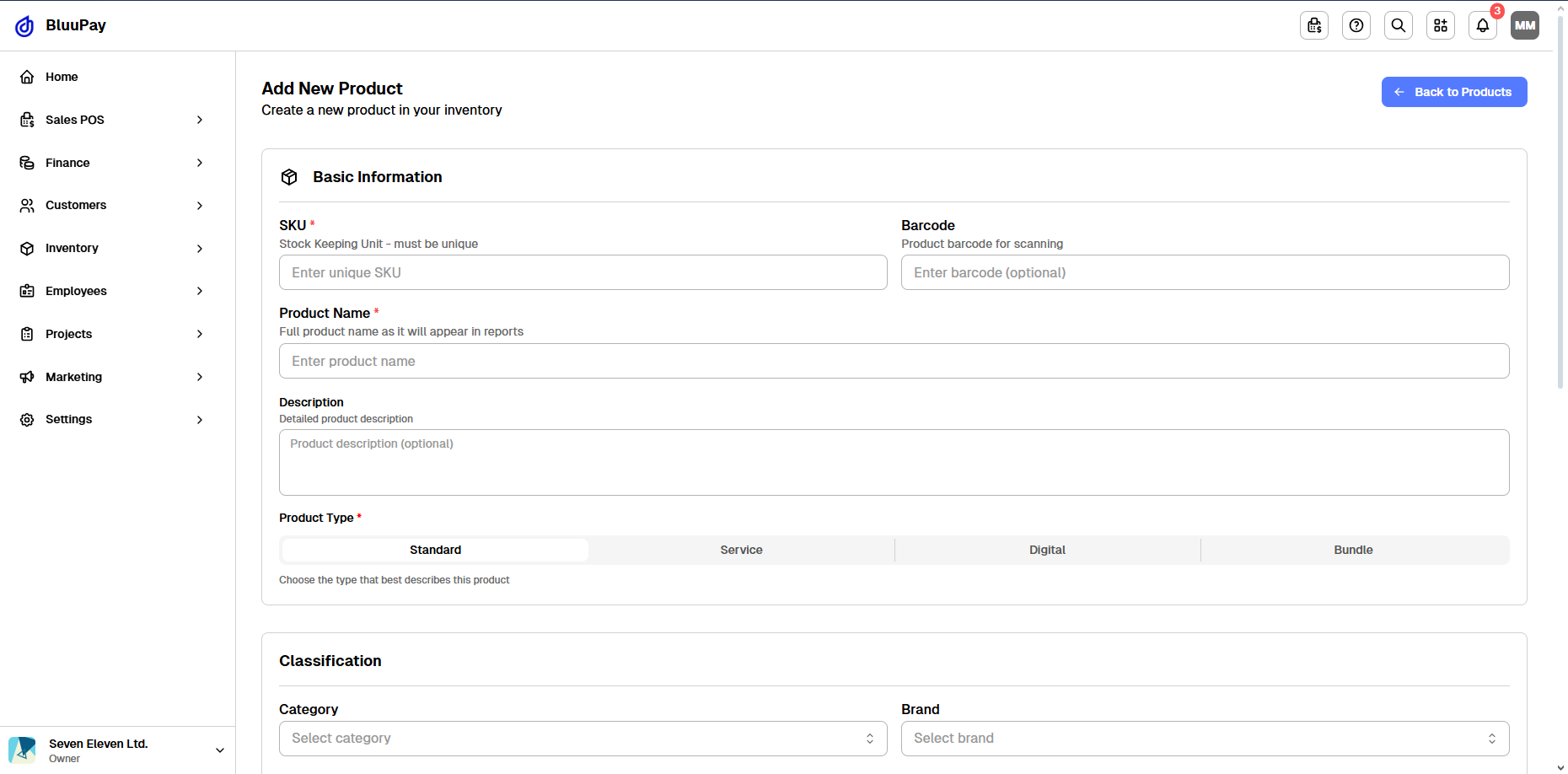The width and height of the screenshot is (1568, 774).
Task: Pick the Bundle product type
Action: tap(1353, 550)
